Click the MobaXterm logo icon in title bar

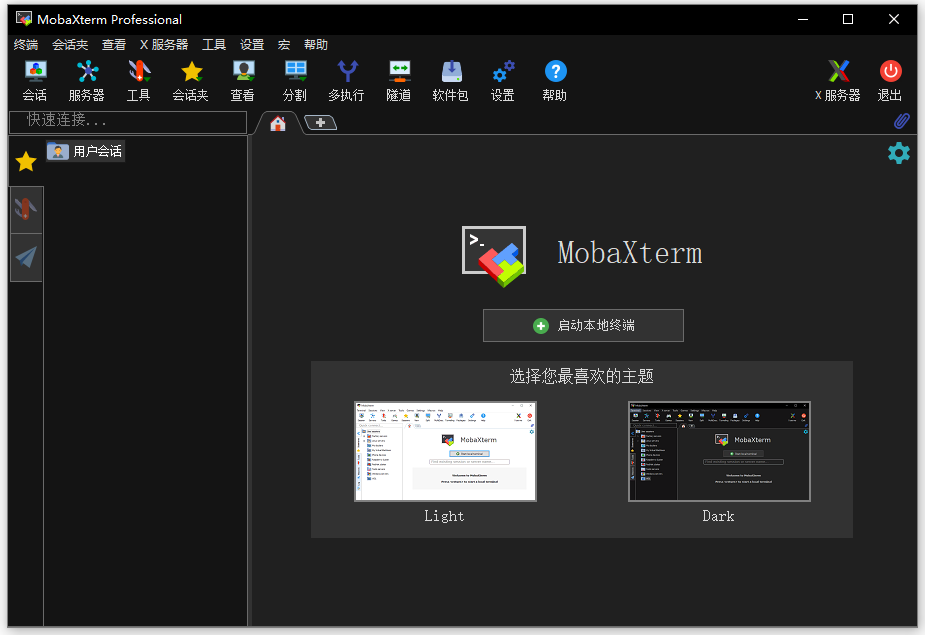pos(24,19)
